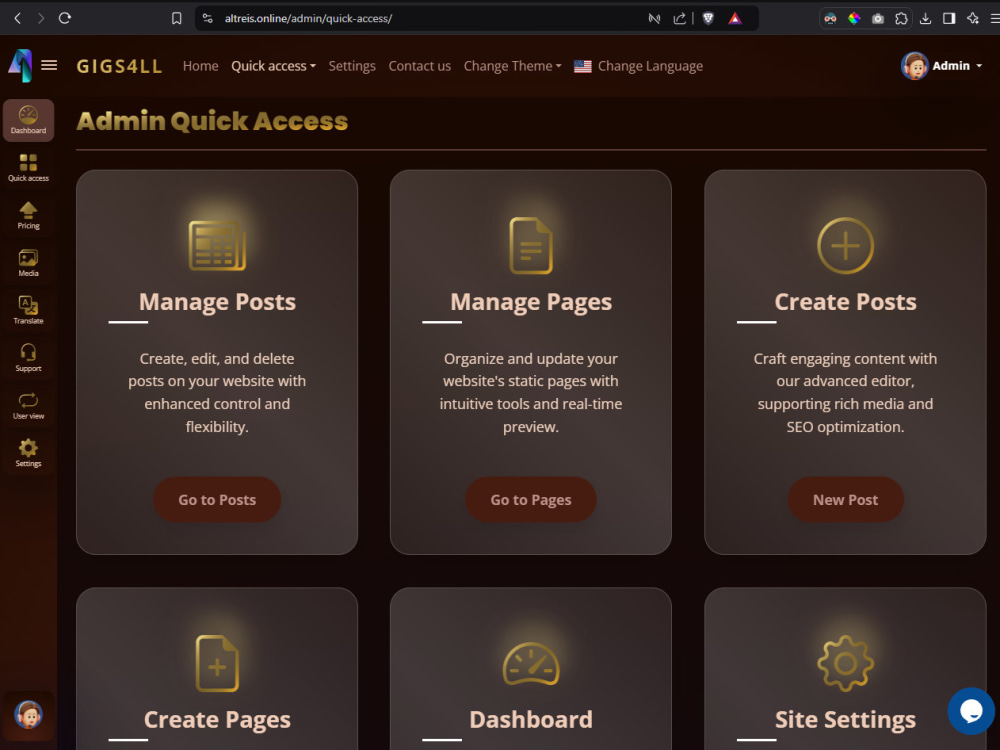Open the Pricing sidebar icon
The height and width of the screenshot is (750, 1000).
[28, 216]
